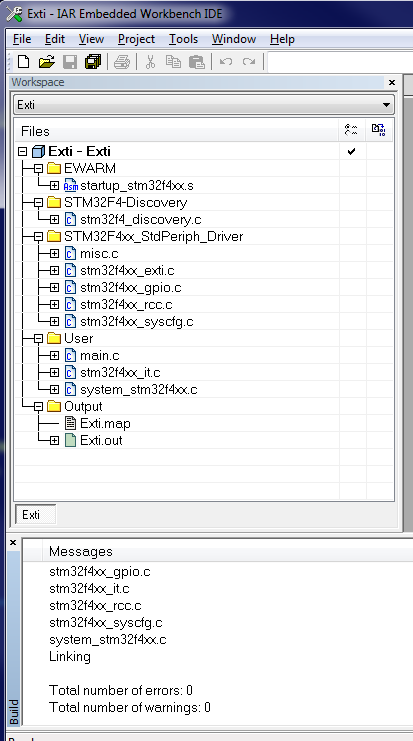The width and height of the screenshot is (413, 741).
Task: Click the C file icon of main.c
Action: coord(70,355)
